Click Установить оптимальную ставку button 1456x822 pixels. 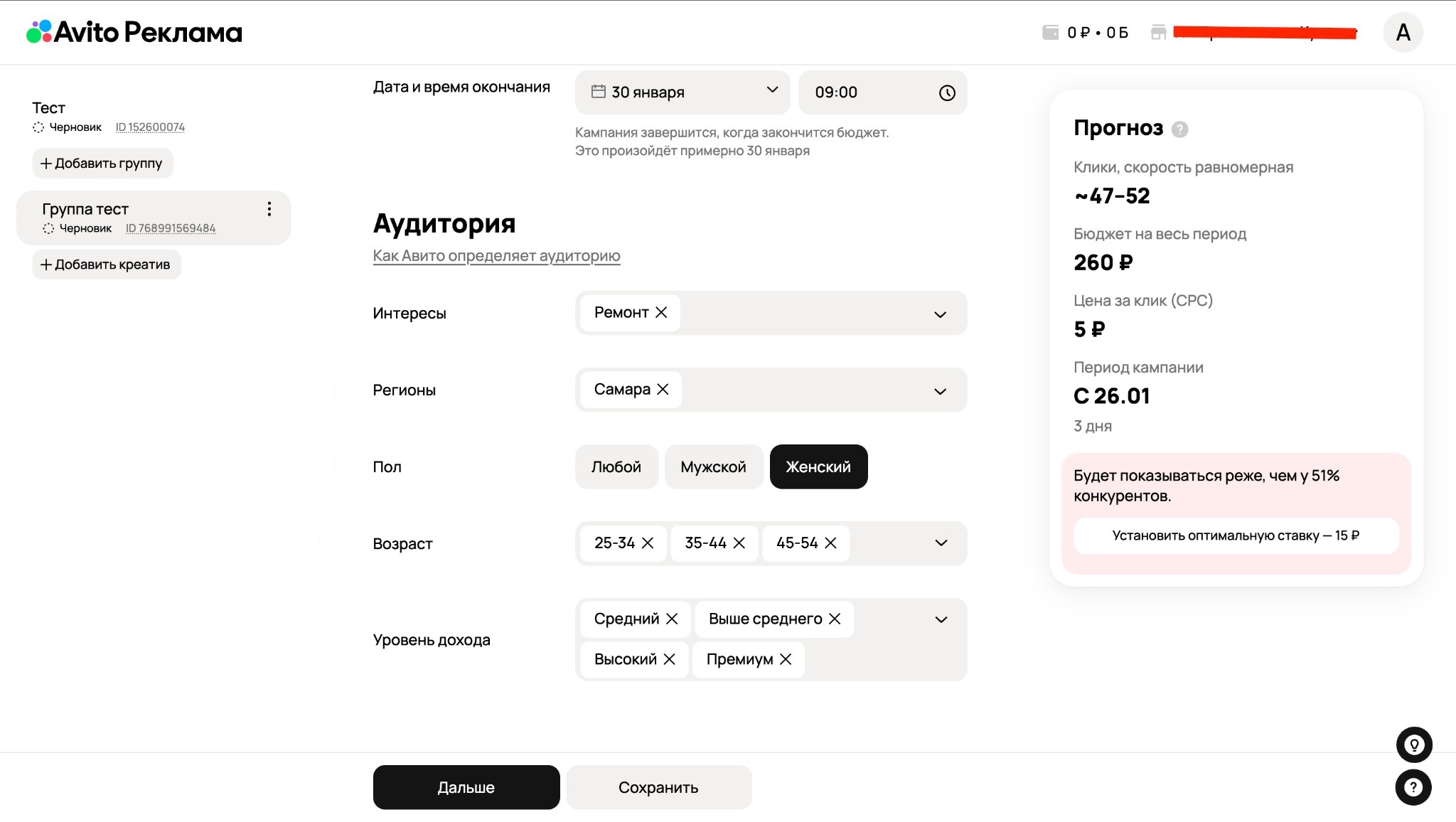1236,536
